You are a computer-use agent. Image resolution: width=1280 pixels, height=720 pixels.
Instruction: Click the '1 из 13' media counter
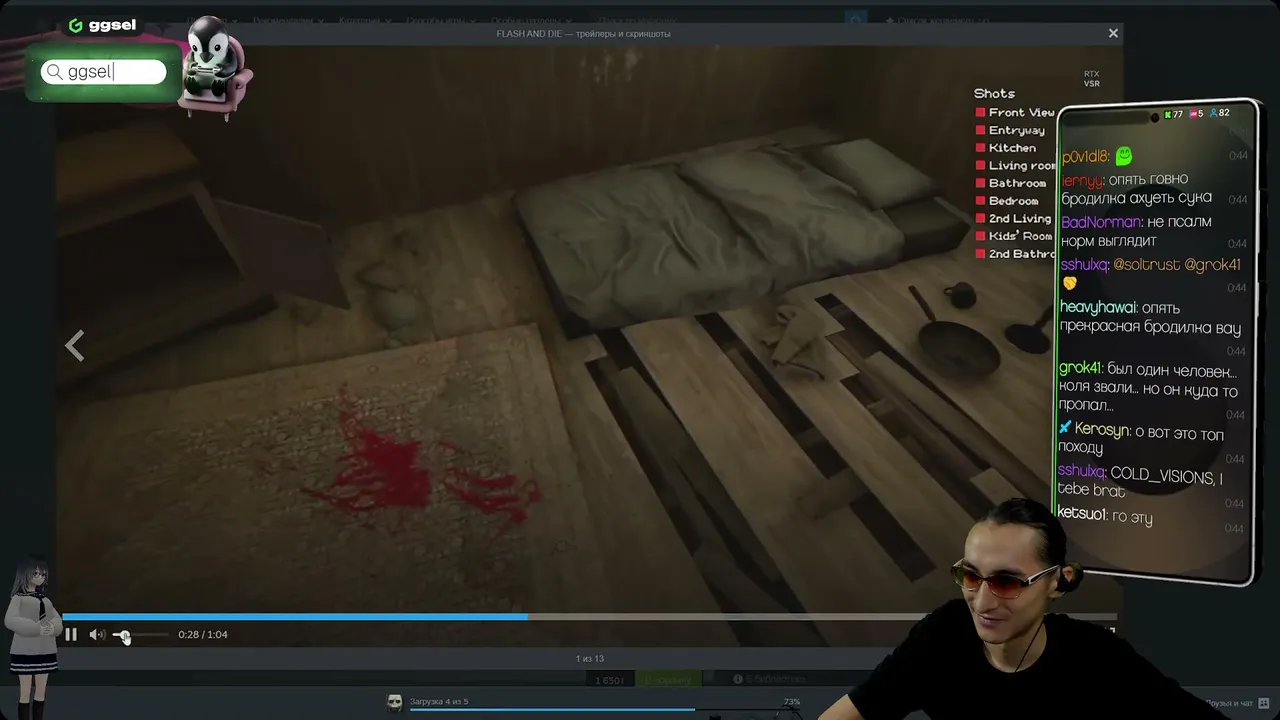590,658
